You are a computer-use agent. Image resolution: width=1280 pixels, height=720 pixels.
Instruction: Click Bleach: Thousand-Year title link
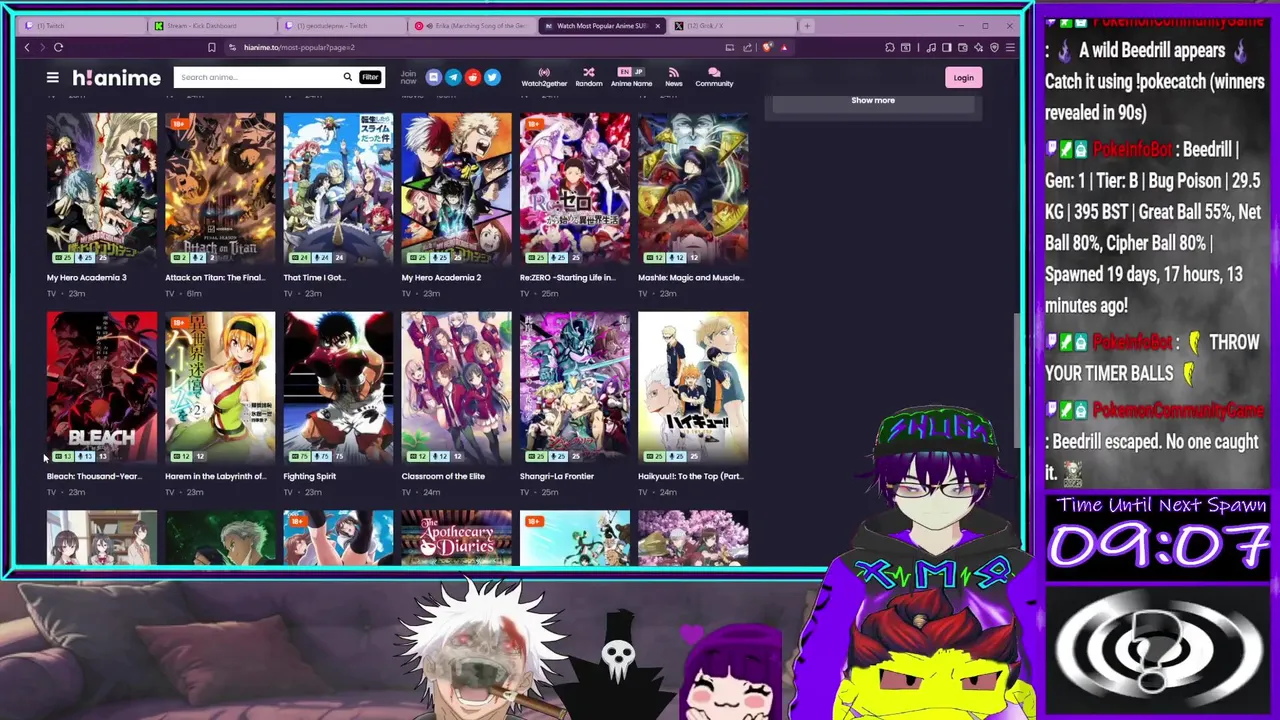pos(94,476)
